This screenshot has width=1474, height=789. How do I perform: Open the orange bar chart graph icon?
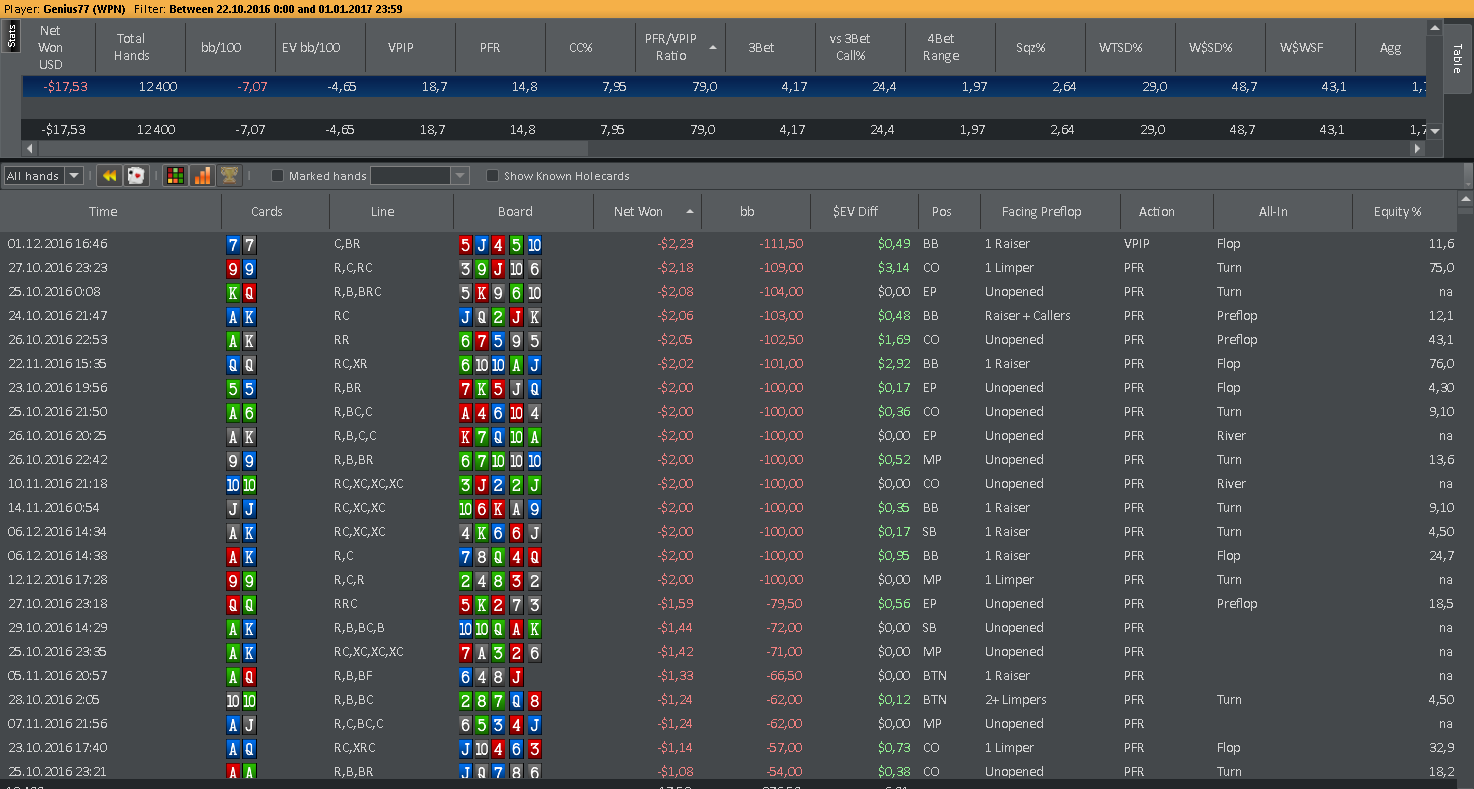click(x=203, y=176)
